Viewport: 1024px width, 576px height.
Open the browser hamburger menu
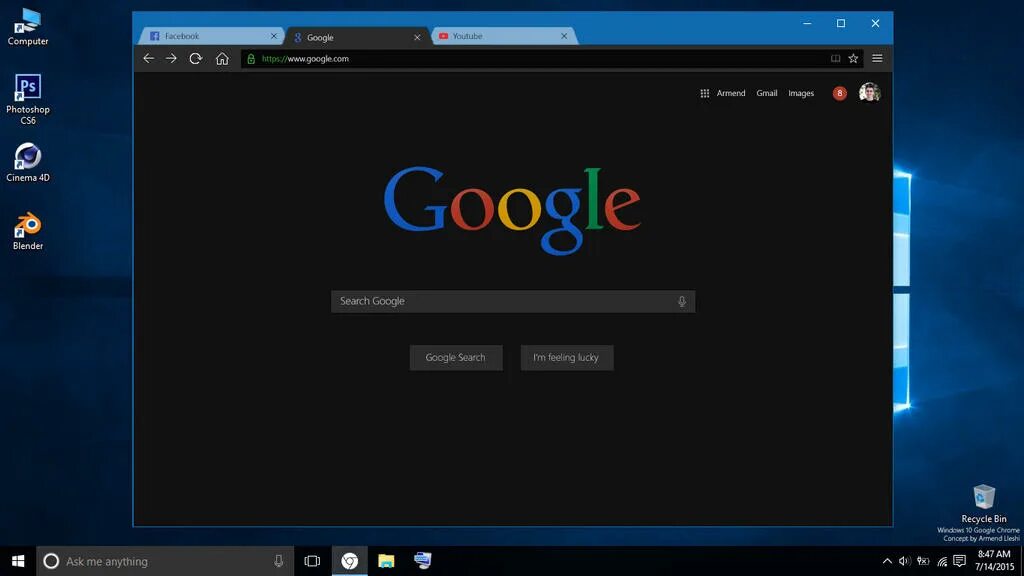[877, 59]
